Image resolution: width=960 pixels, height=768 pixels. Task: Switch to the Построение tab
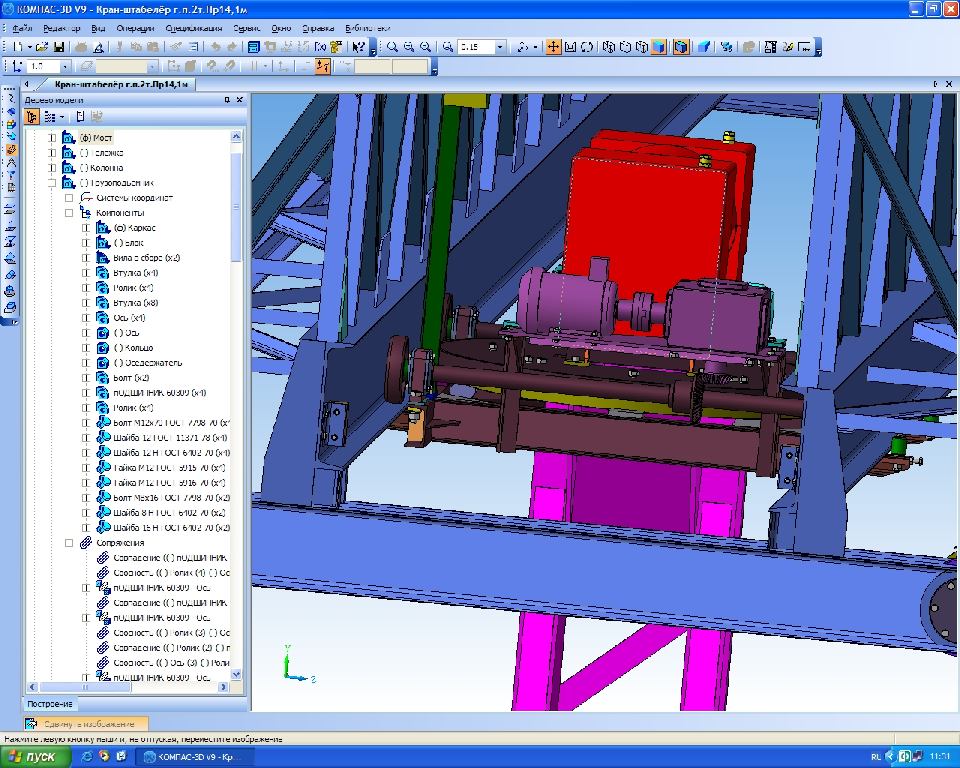(x=51, y=704)
